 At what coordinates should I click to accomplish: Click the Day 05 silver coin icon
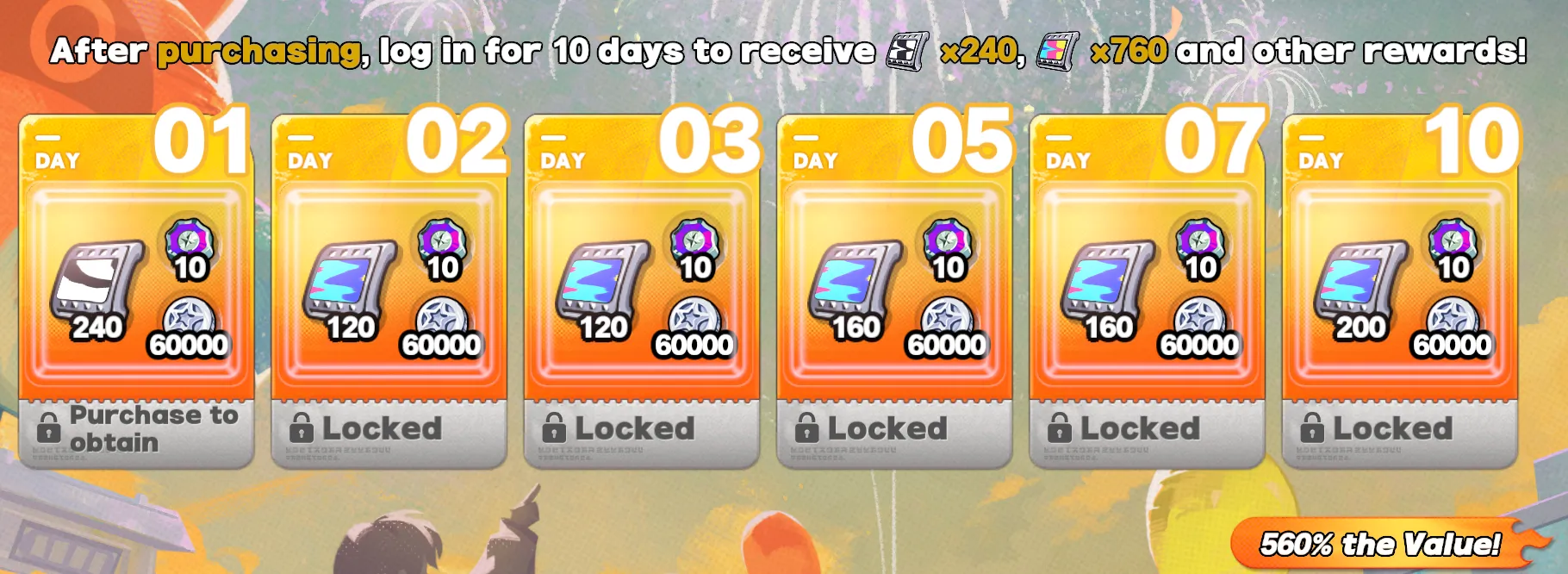click(x=948, y=319)
